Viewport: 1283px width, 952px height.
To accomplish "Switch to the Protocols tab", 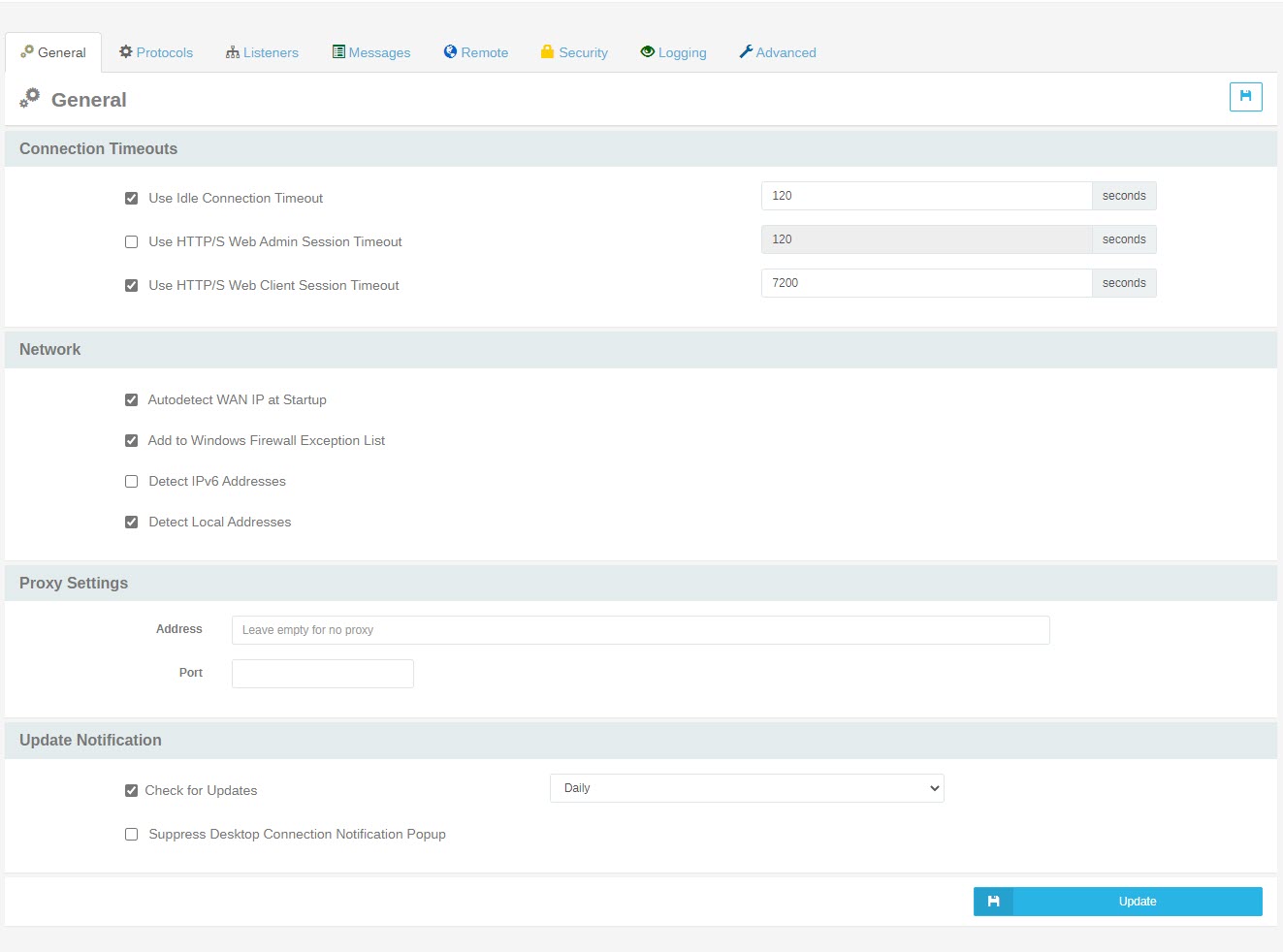I will [x=156, y=52].
